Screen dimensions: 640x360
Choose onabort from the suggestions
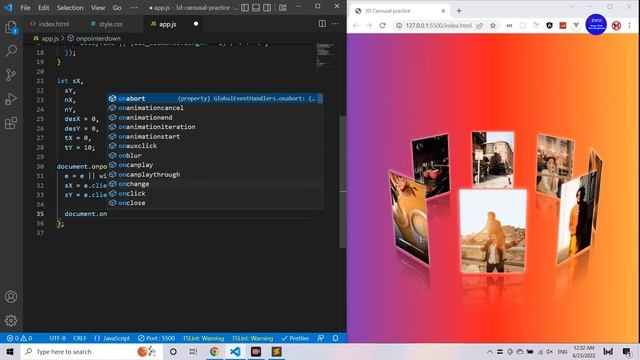pyautogui.click(x=215, y=98)
